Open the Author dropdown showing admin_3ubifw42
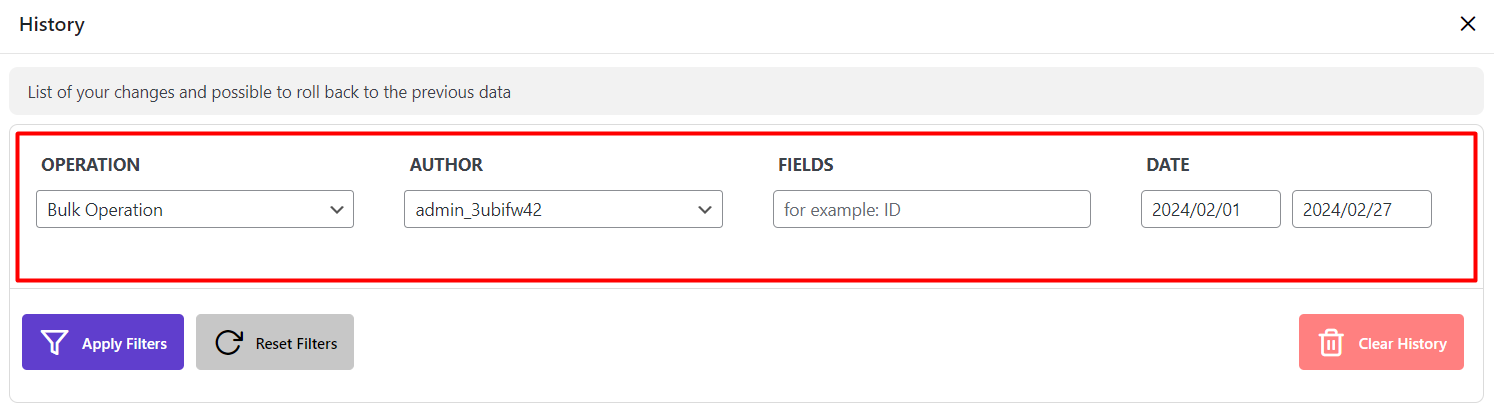1494x412 pixels. (550, 210)
